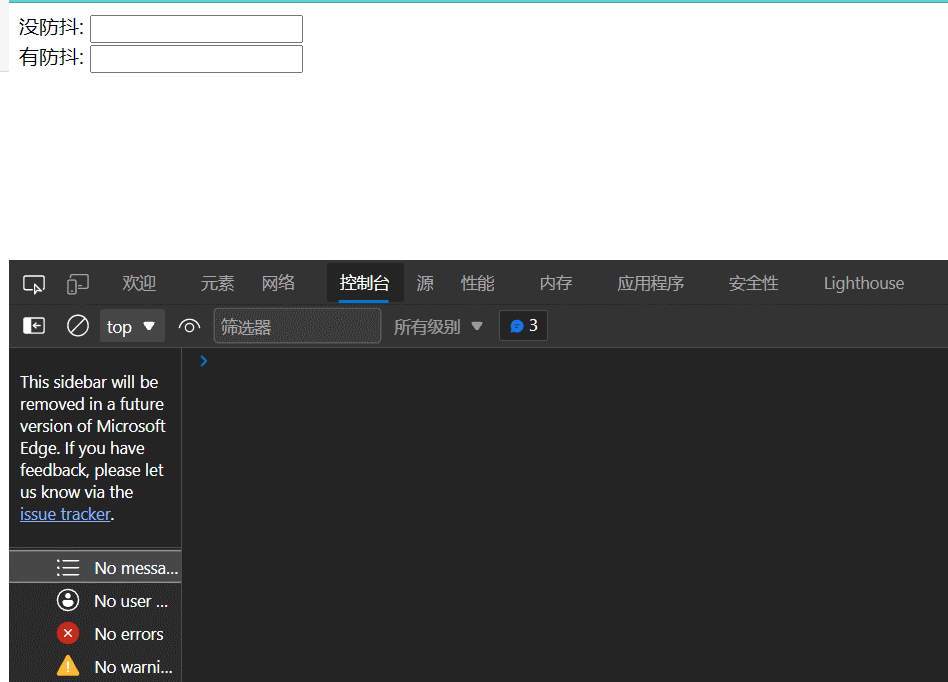The image size is (948, 682).
Task: Select the No errors sidebar row
Action: [95, 634]
